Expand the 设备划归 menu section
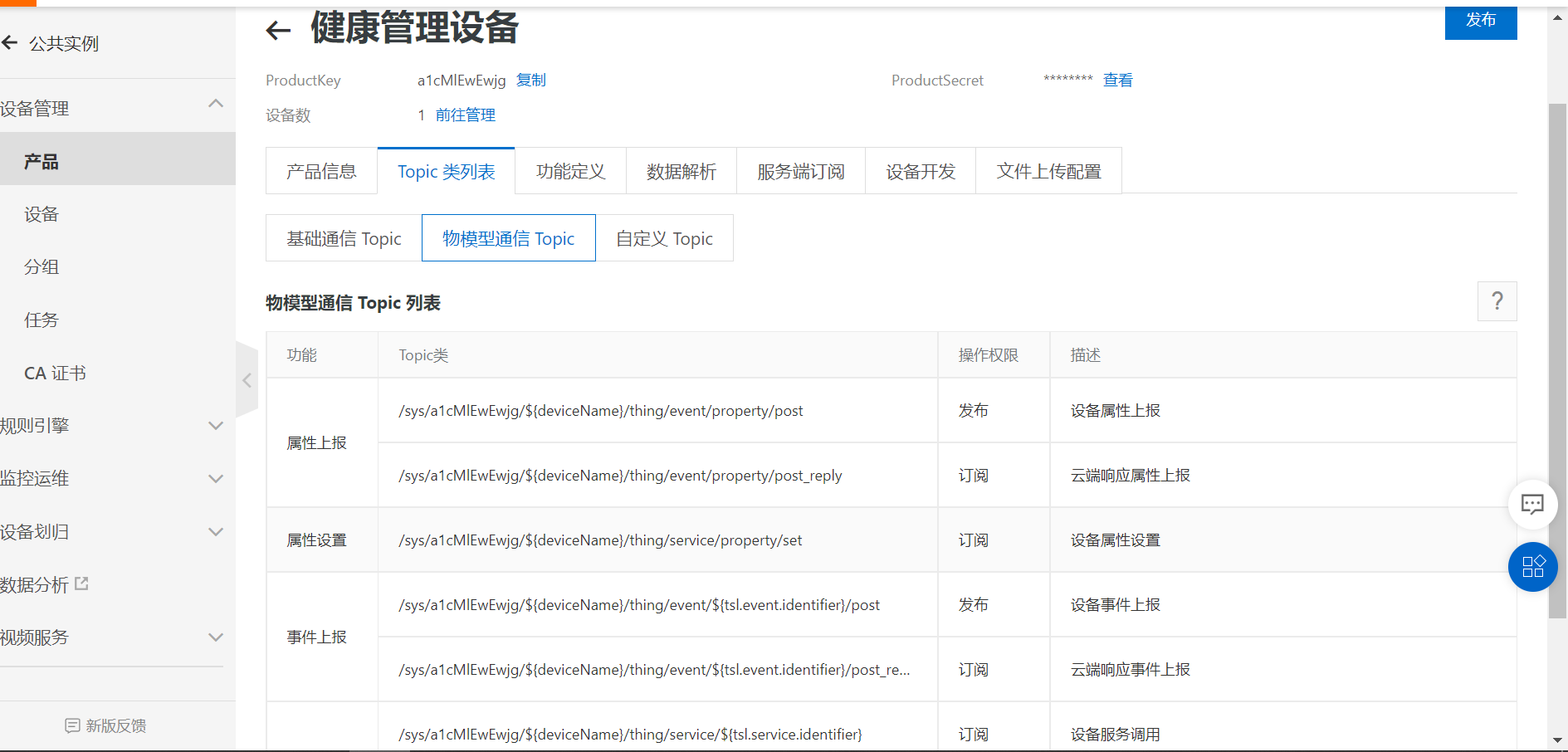This screenshot has height=752, width=1568. point(216,532)
